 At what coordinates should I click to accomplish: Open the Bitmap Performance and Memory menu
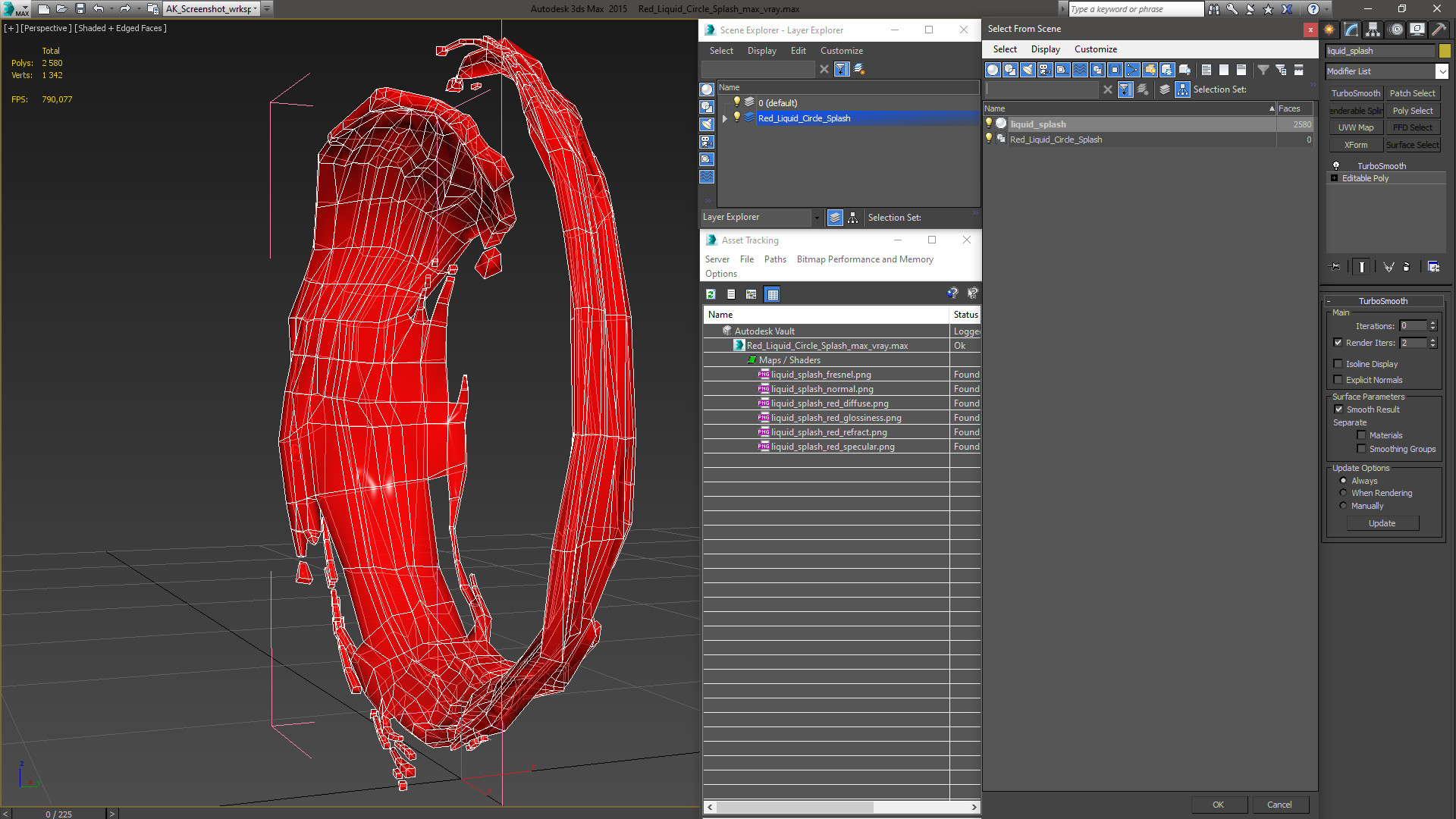click(x=864, y=259)
